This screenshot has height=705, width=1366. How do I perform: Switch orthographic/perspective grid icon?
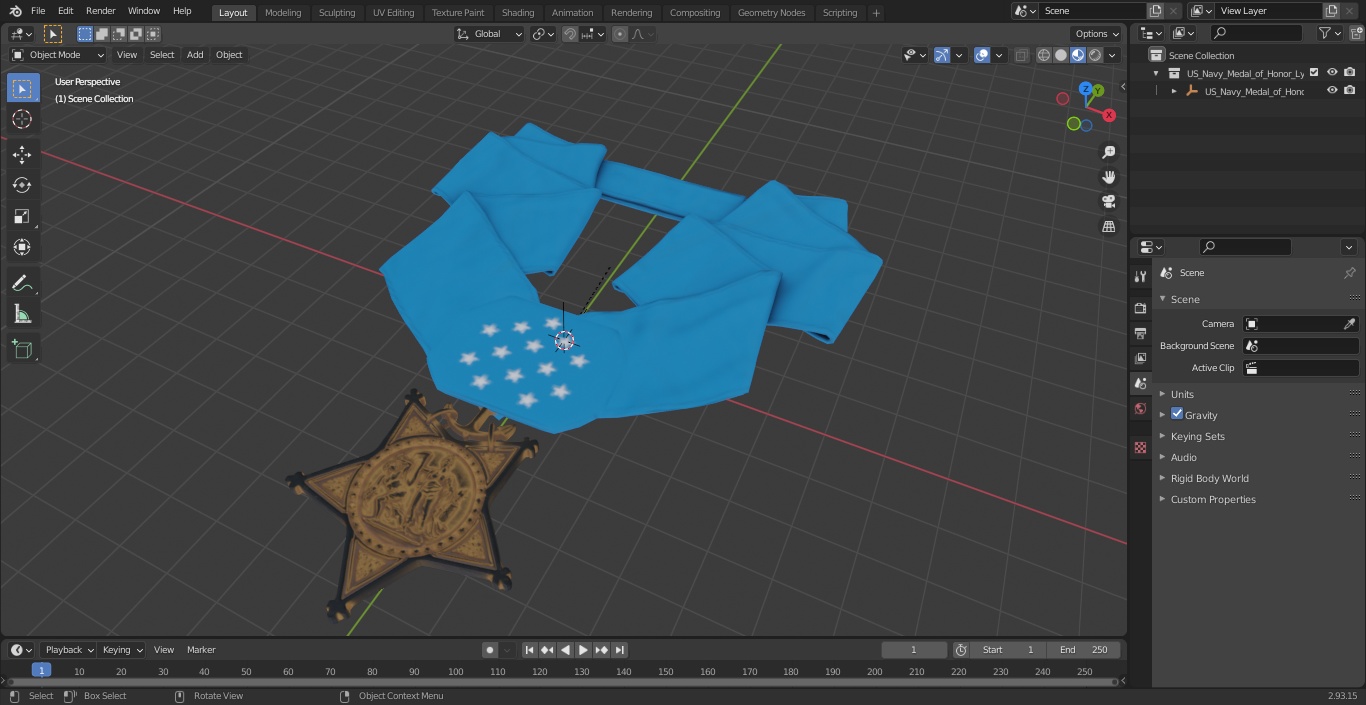click(1108, 227)
